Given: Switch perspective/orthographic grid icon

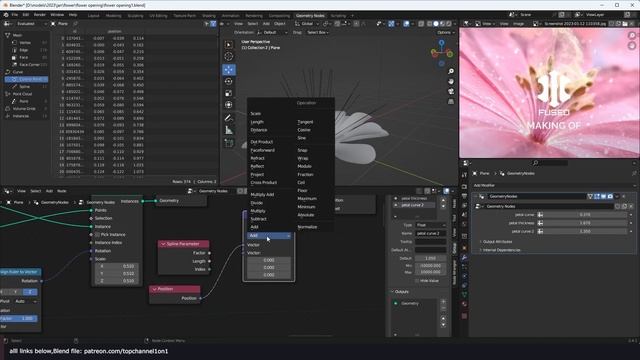Looking at the screenshot, I should [451, 101].
